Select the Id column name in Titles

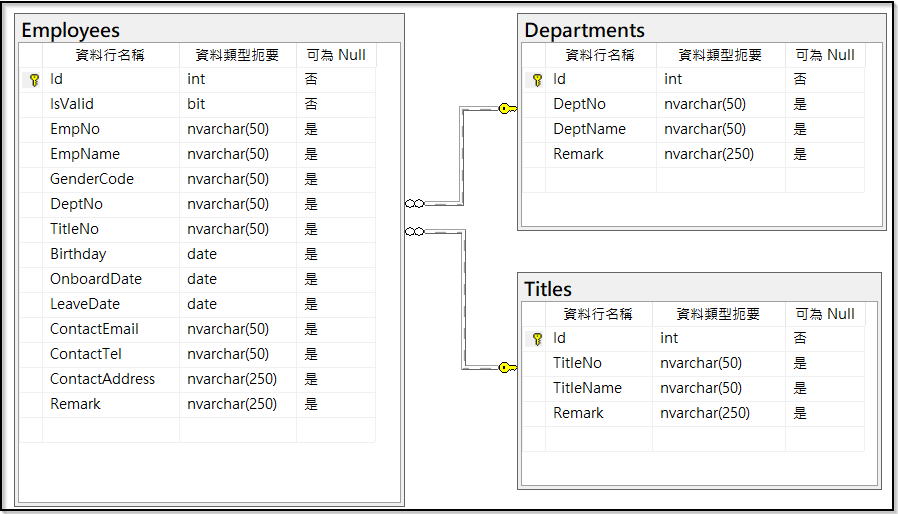(x=559, y=338)
